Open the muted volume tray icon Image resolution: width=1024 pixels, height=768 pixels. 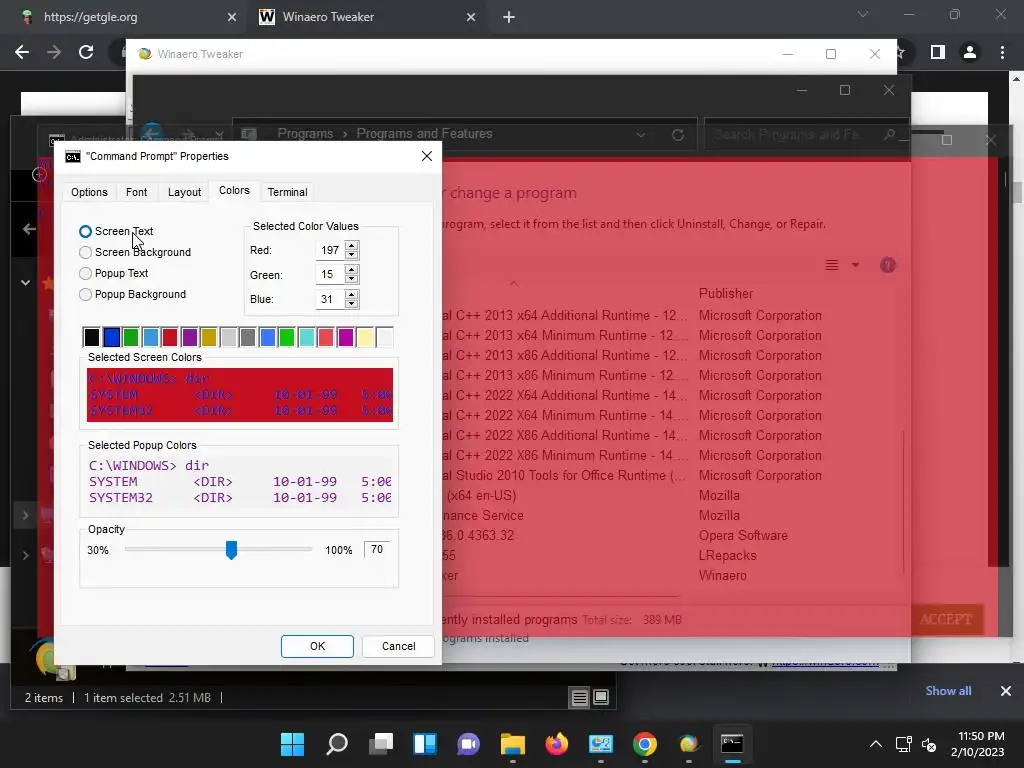(929, 744)
